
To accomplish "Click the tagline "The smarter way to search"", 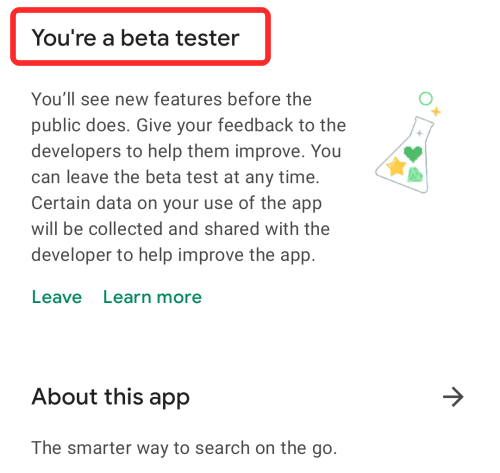I will tap(140, 448).
